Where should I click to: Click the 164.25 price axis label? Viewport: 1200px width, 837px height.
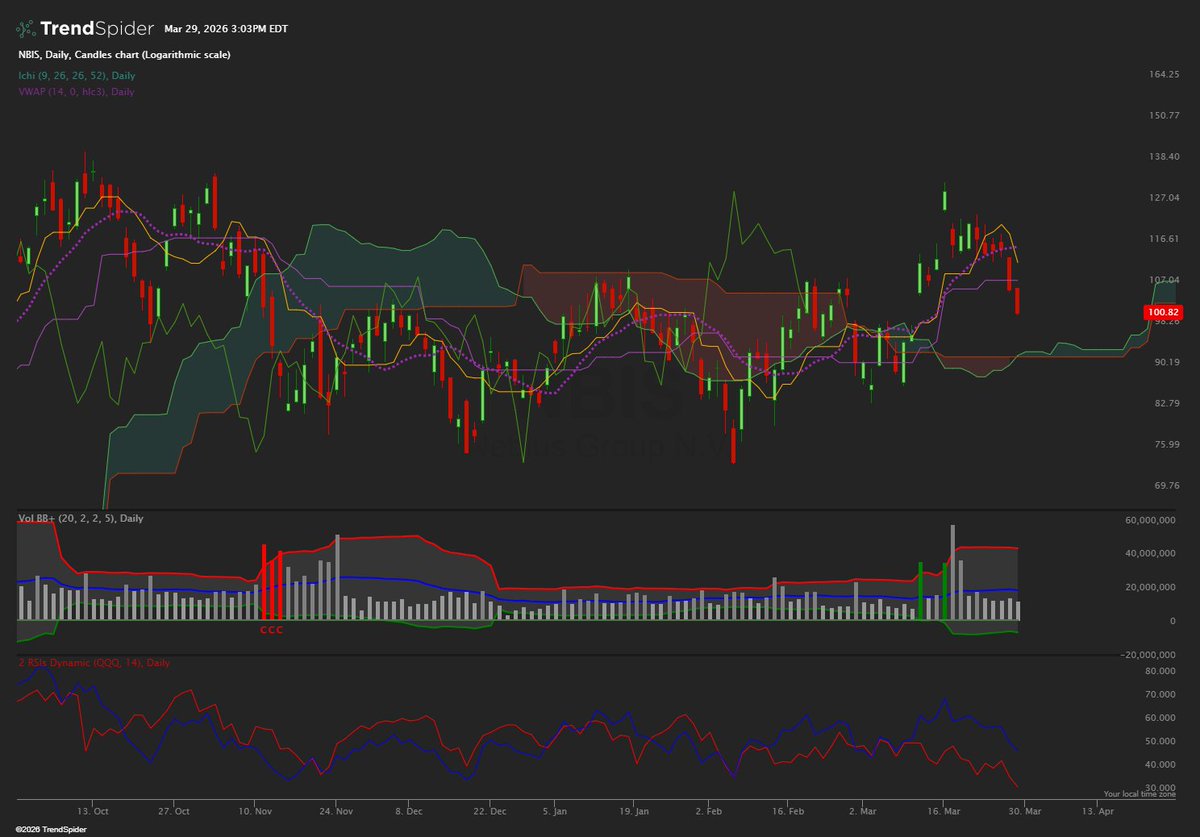click(x=1164, y=74)
